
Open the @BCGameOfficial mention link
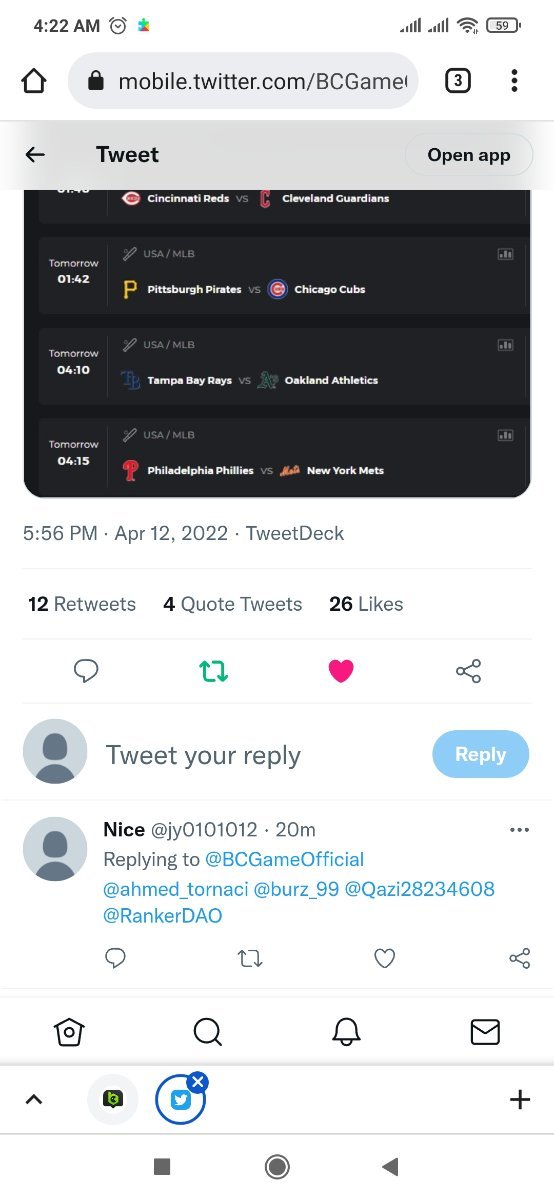coord(285,859)
